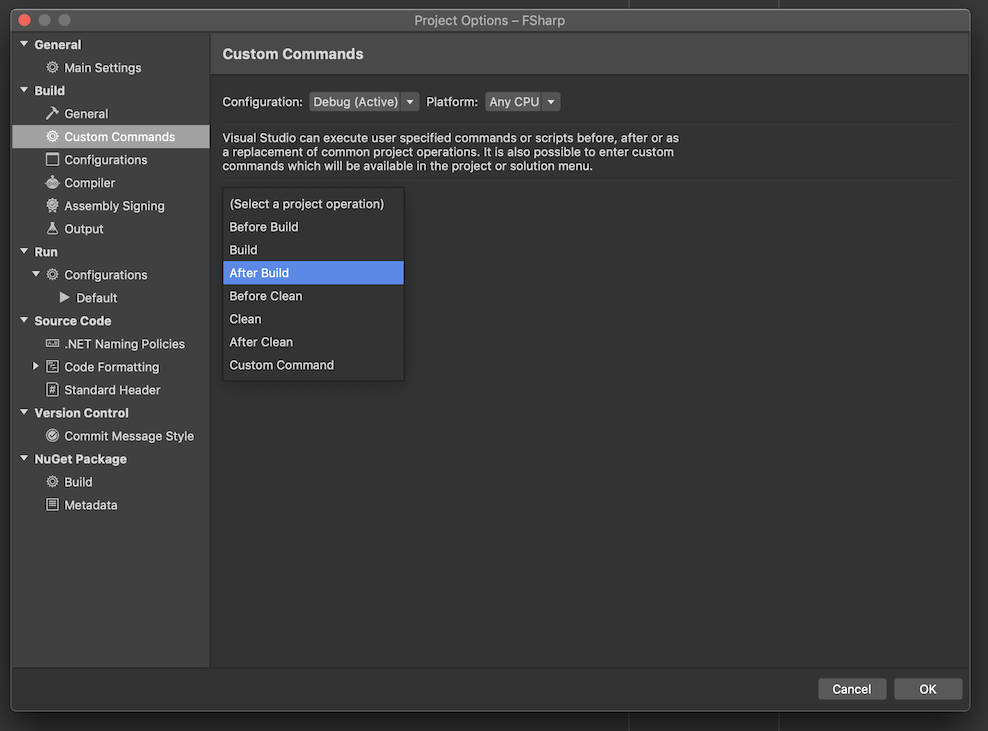Select the Default run configuration
Viewport: 988px width, 731px height.
coord(111,297)
